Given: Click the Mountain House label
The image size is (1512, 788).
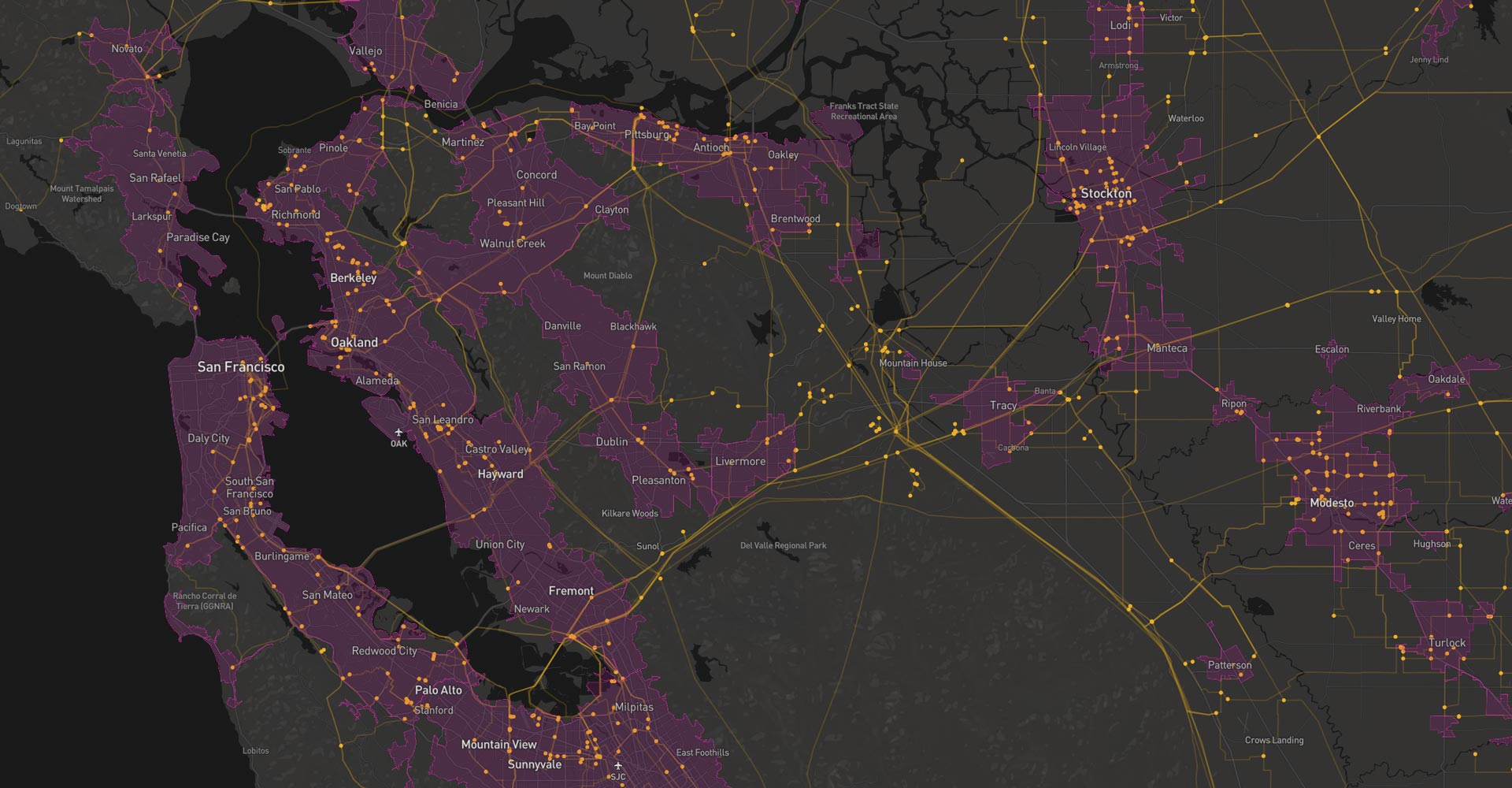Looking at the screenshot, I should pos(913,363).
